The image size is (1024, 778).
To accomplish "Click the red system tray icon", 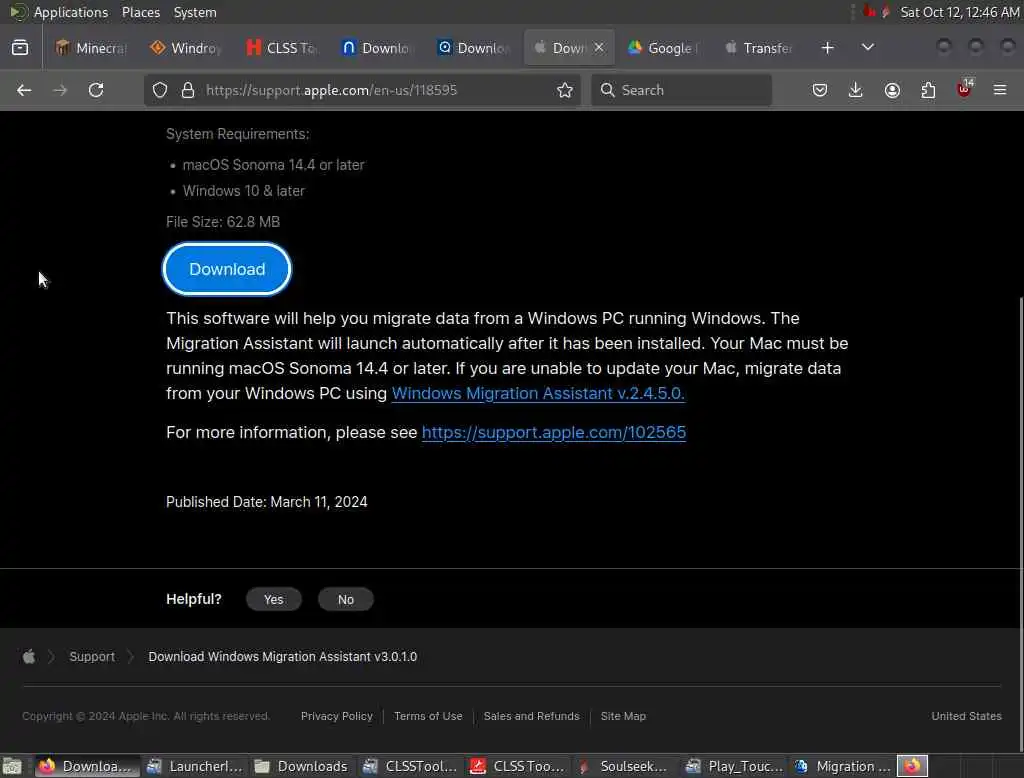I will click(869, 12).
